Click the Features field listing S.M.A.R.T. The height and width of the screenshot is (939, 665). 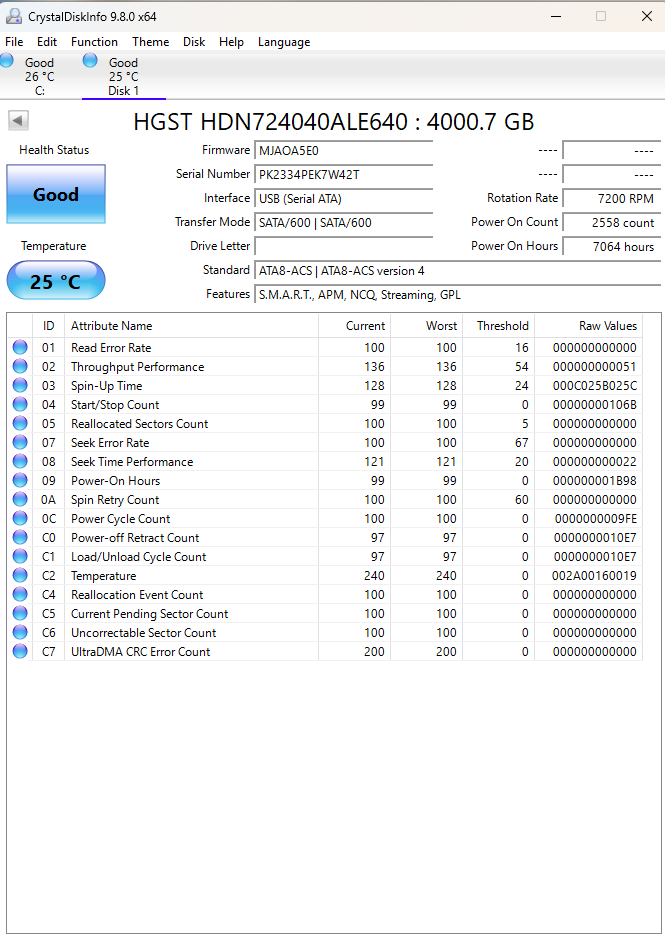458,295
